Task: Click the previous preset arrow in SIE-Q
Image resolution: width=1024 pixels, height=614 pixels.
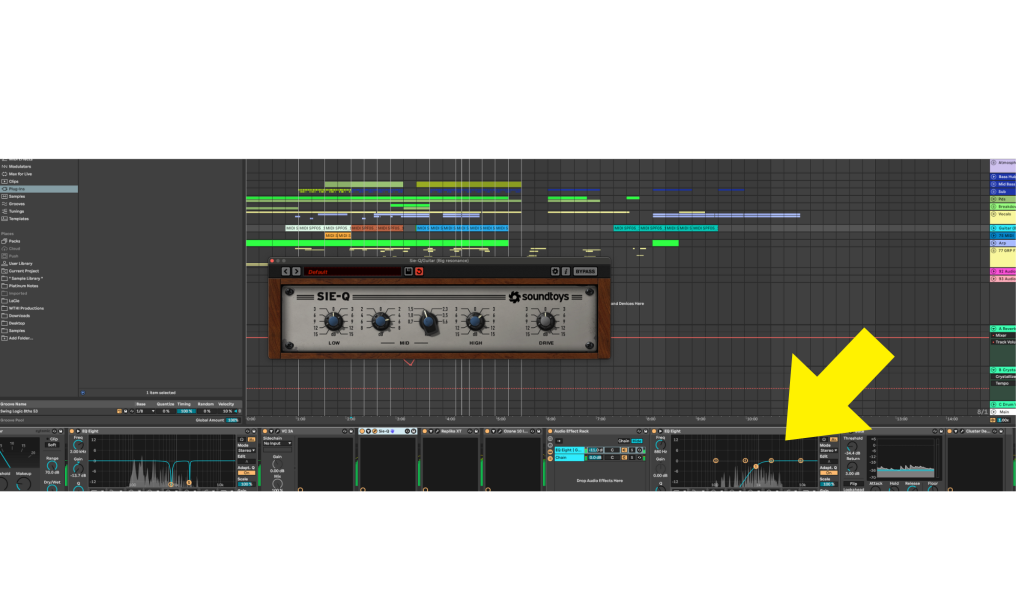Action: (x=285, y=271)
